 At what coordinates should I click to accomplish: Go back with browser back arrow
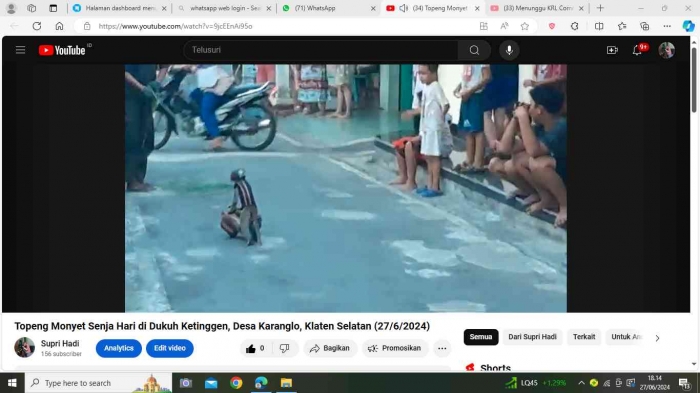14,26
